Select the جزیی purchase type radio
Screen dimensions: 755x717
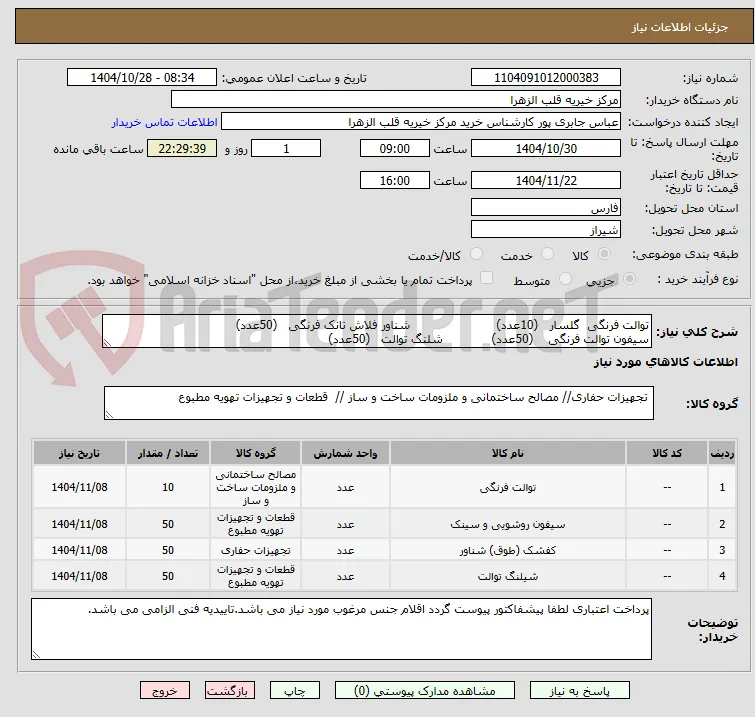pos(629,279)
